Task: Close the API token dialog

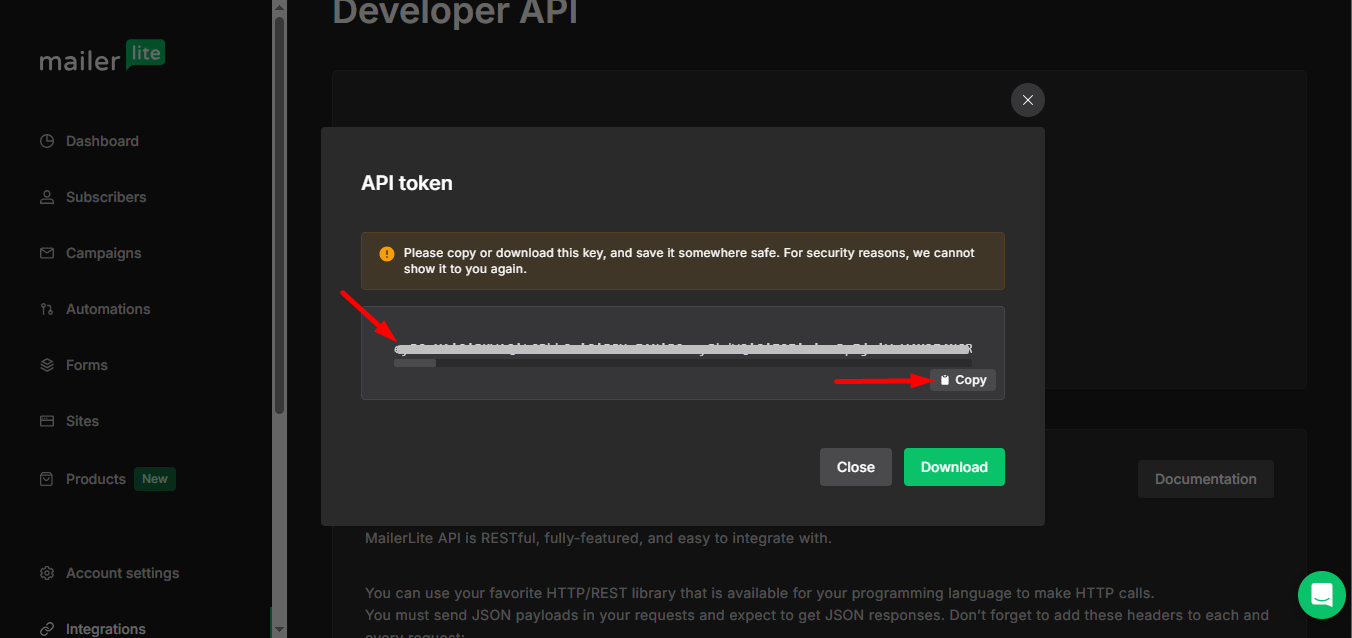Action: [855, 466]
